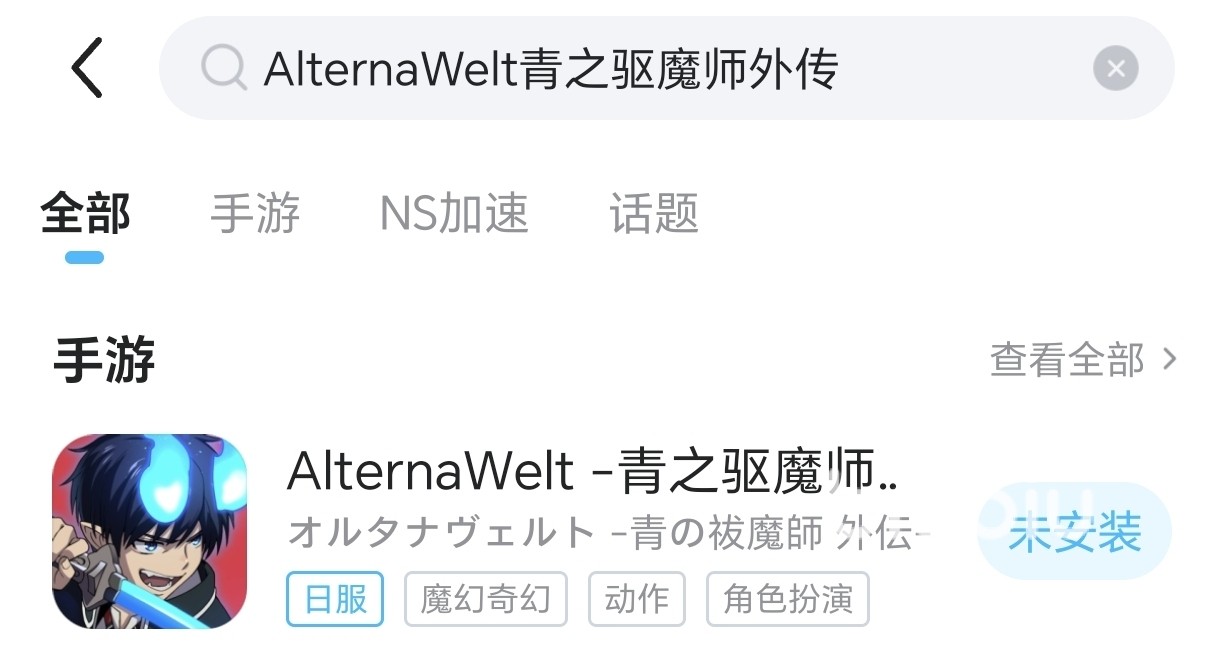
Task: Tap the blue underline indicator under 全部
Action: pos(85,257)
